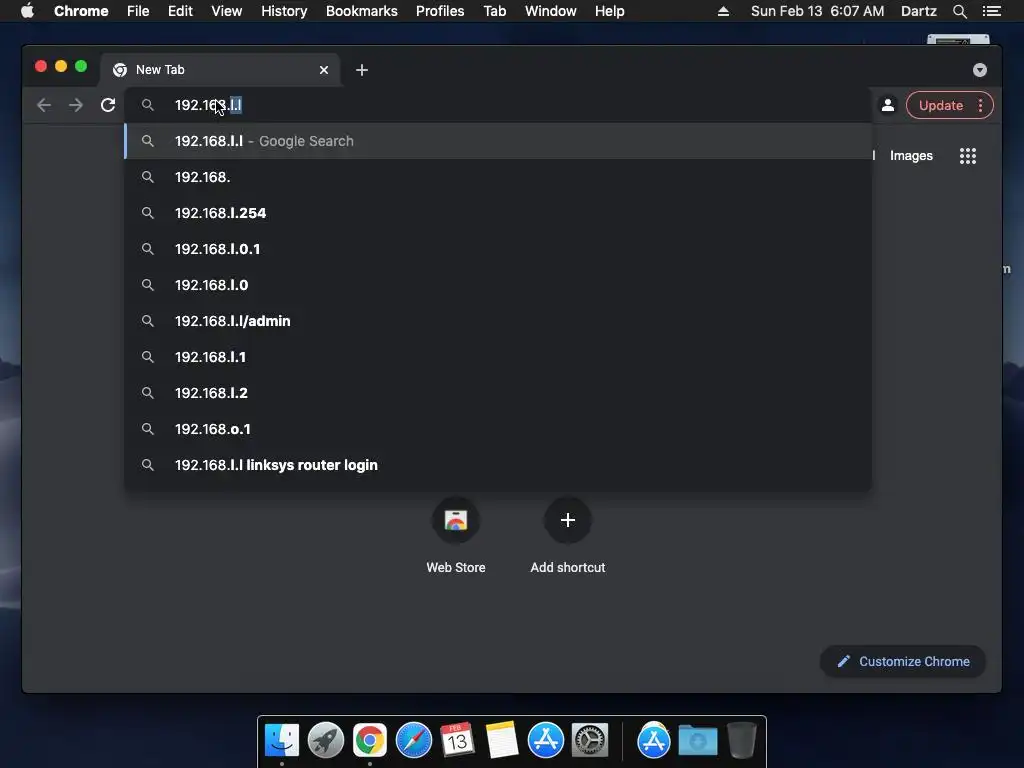Open a new tab with the plus icon
The image size is (1024, 768).
pos(362,70)
